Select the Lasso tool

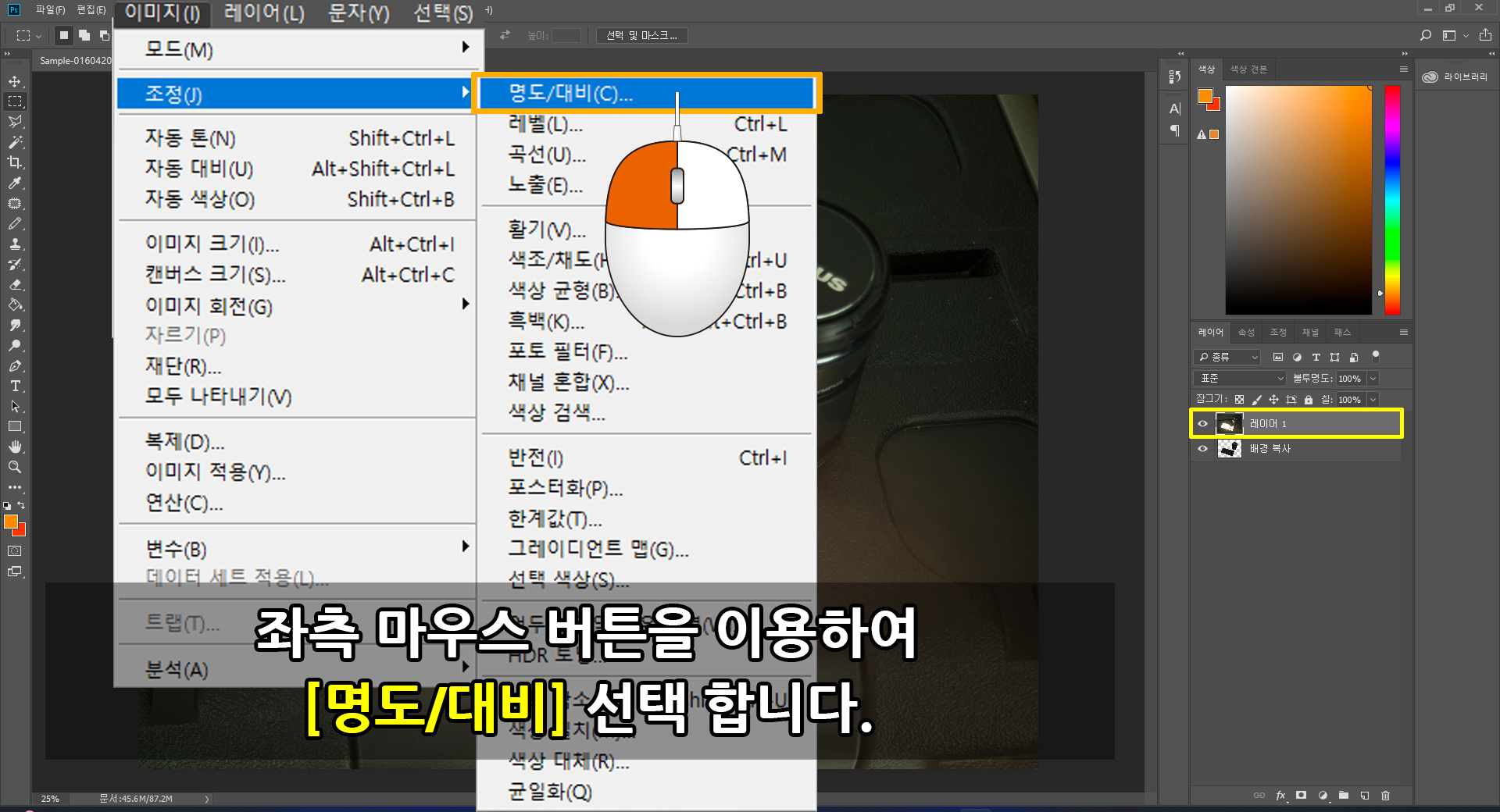pos(15,122)
